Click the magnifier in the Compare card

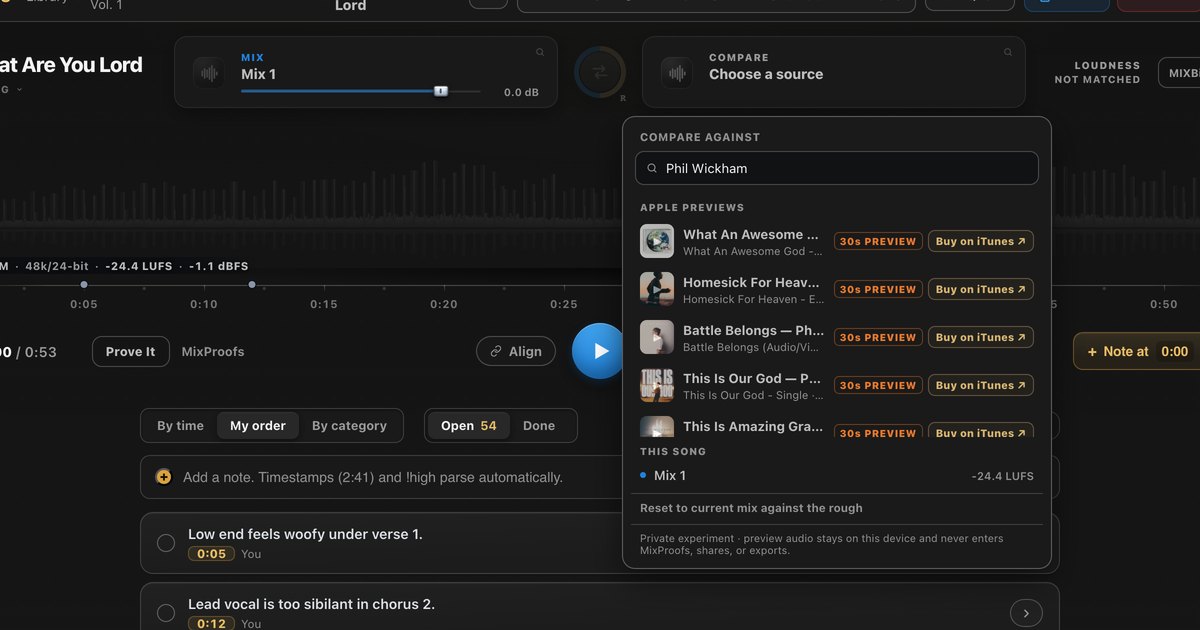pos(1008,52)
